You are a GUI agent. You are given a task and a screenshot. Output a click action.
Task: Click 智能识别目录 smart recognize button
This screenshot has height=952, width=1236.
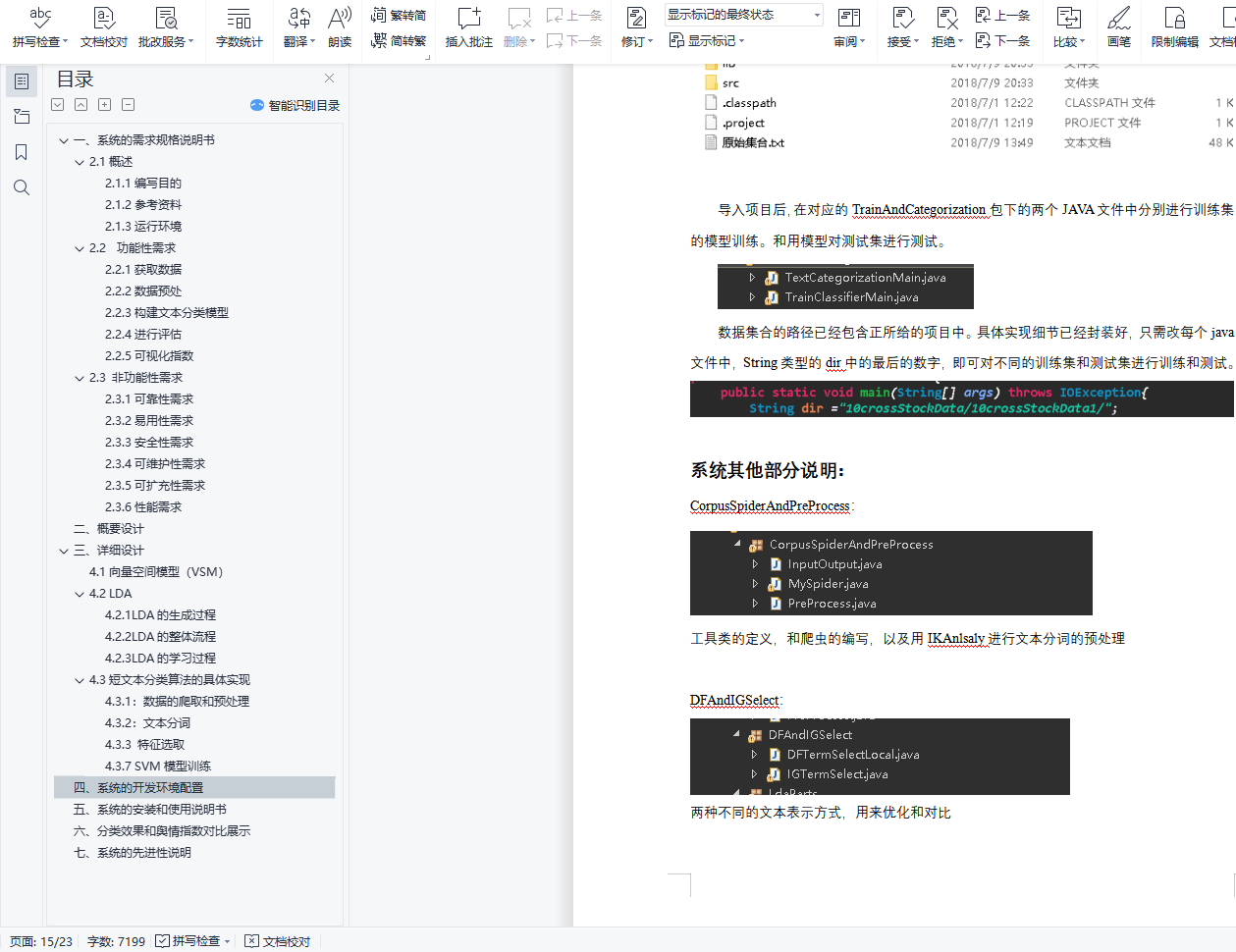coord(295,105)
